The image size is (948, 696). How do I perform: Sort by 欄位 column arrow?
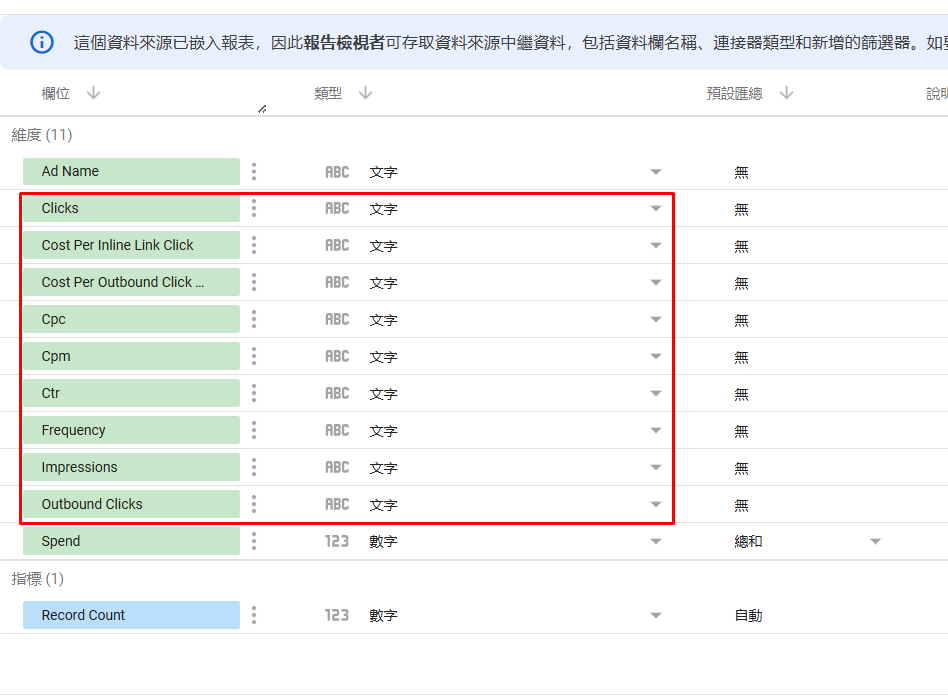click(94, 93)
